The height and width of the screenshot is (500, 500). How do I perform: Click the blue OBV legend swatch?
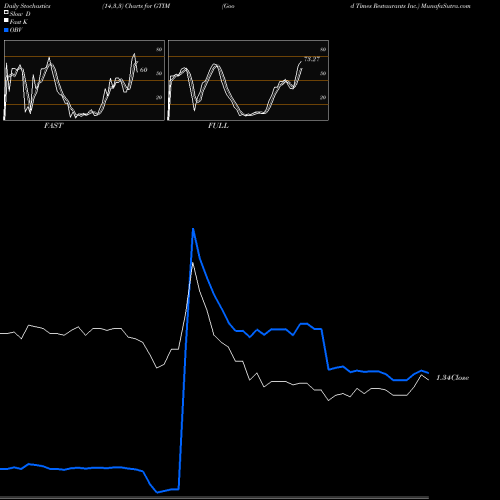(6, 30)
